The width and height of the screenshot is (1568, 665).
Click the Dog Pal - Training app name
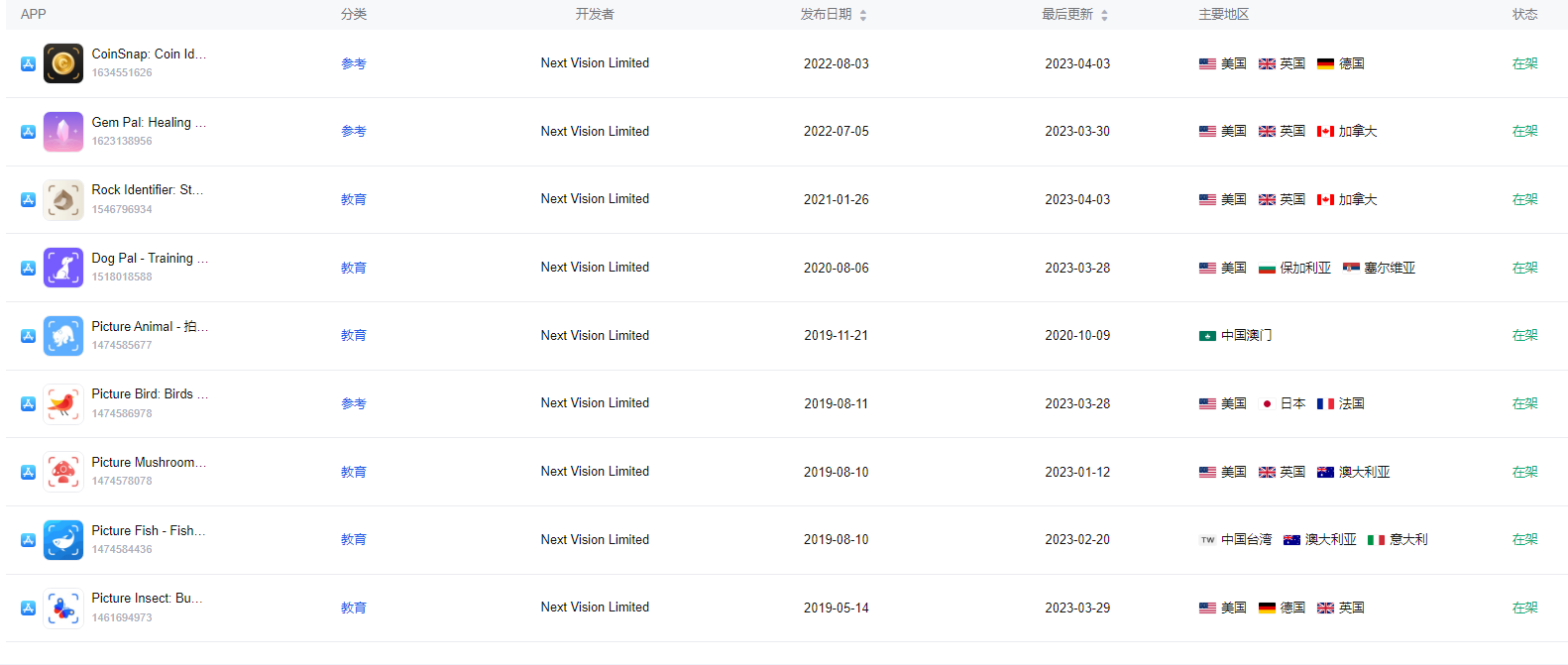(x=150, y=258)
